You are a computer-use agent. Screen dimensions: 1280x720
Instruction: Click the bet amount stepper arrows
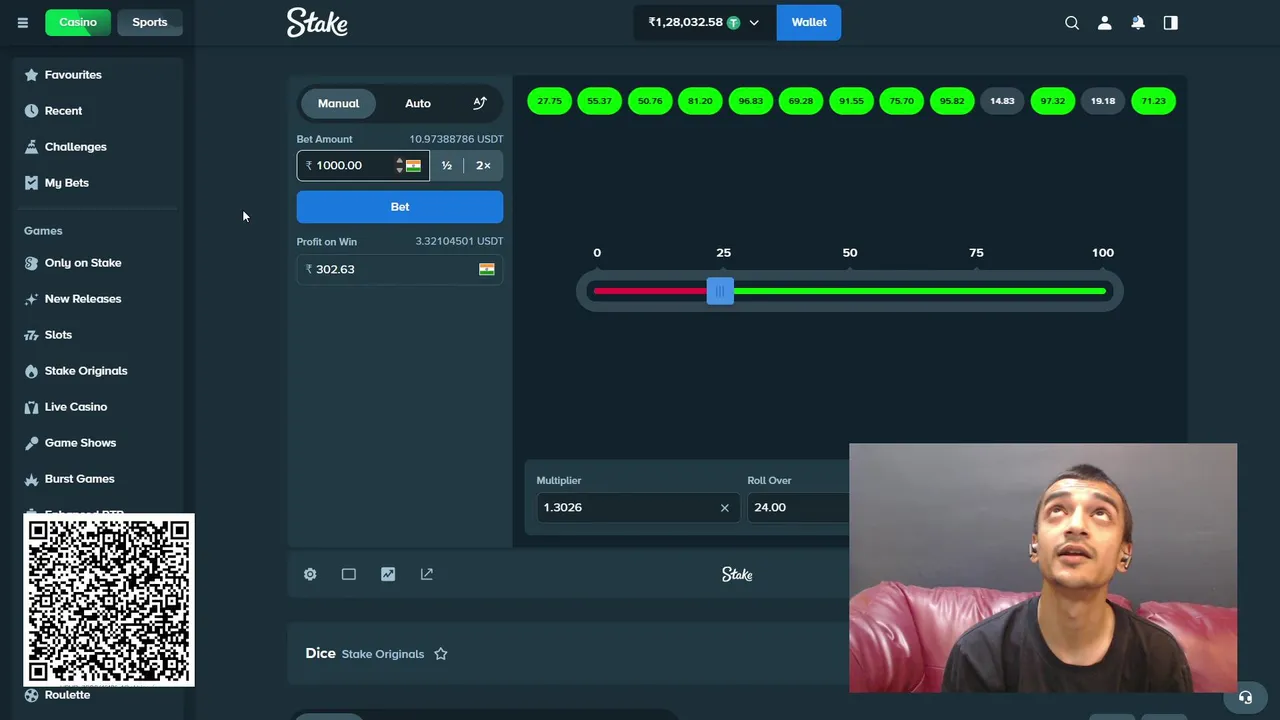pyautogui.click(x=399, y=166)
